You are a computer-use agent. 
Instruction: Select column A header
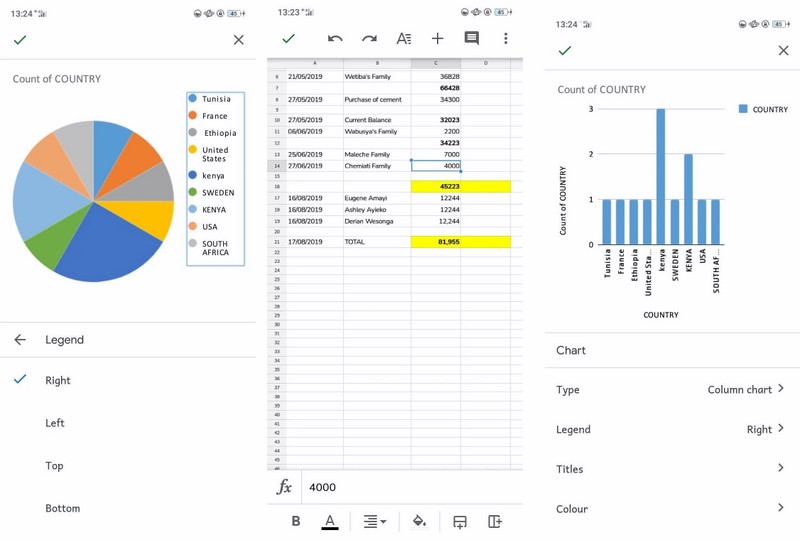pyautogui.click(x=315, y=63)
